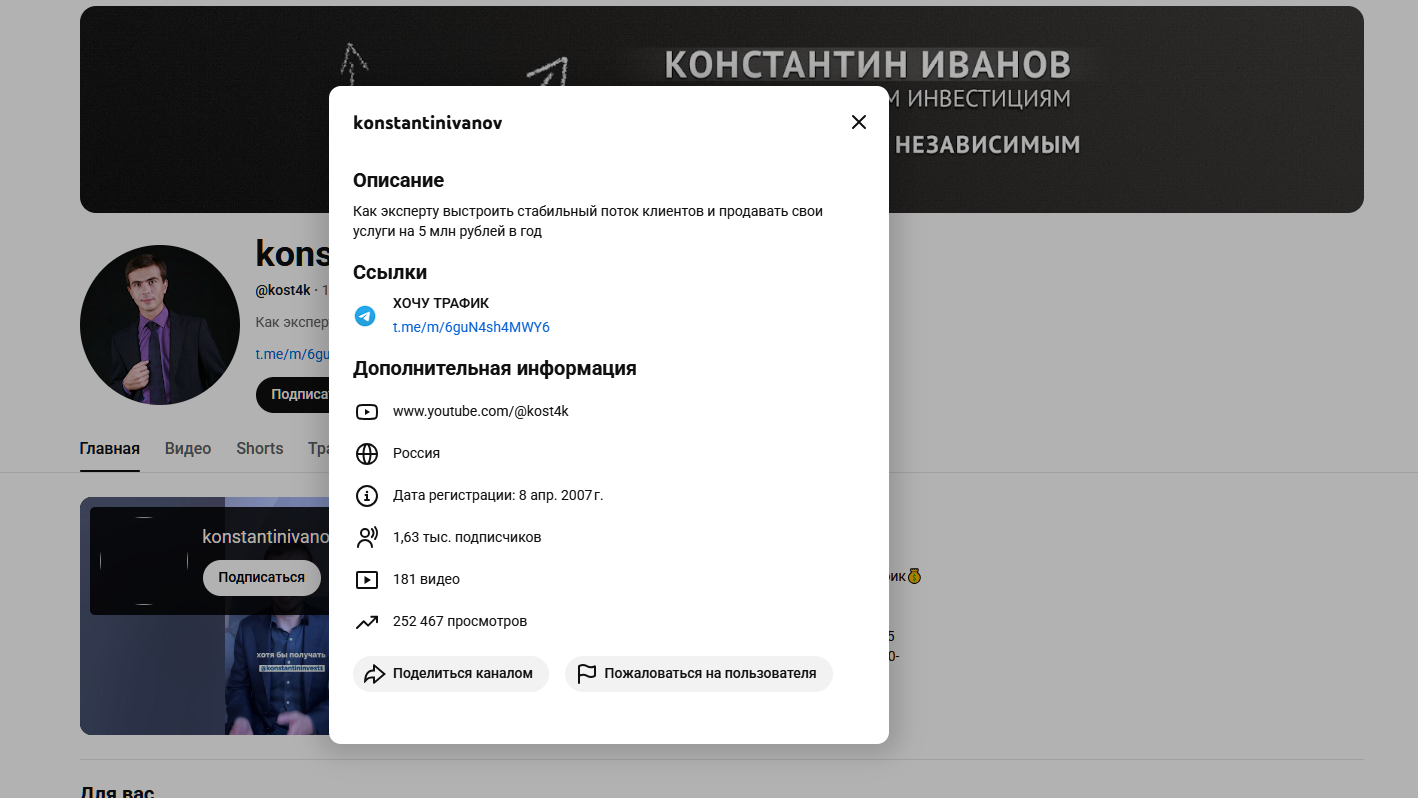Click the trending arrow icon beside 252 467 просмотров

click(367, 622)
